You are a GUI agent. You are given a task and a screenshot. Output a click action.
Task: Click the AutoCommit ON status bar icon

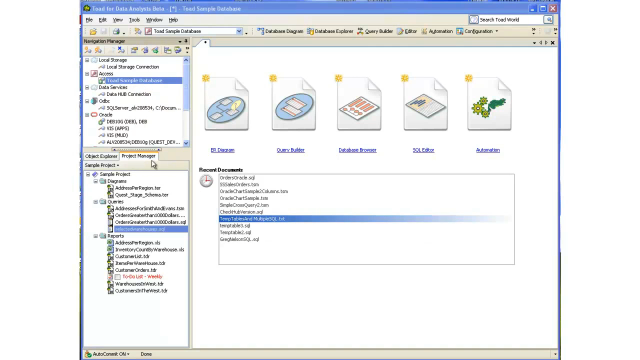[x=88, y=354]
